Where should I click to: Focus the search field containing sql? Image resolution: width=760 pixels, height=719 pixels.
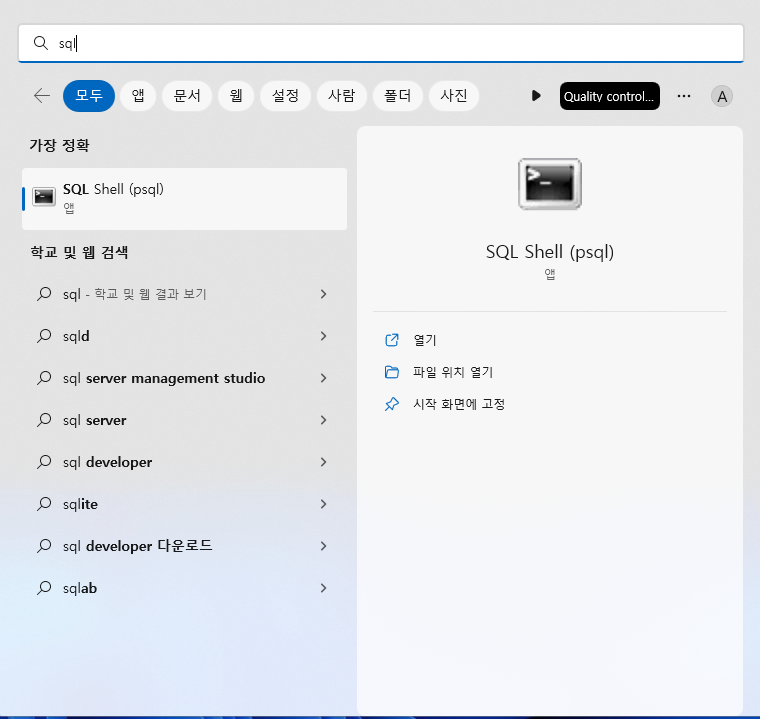click(x=380, y=43)
